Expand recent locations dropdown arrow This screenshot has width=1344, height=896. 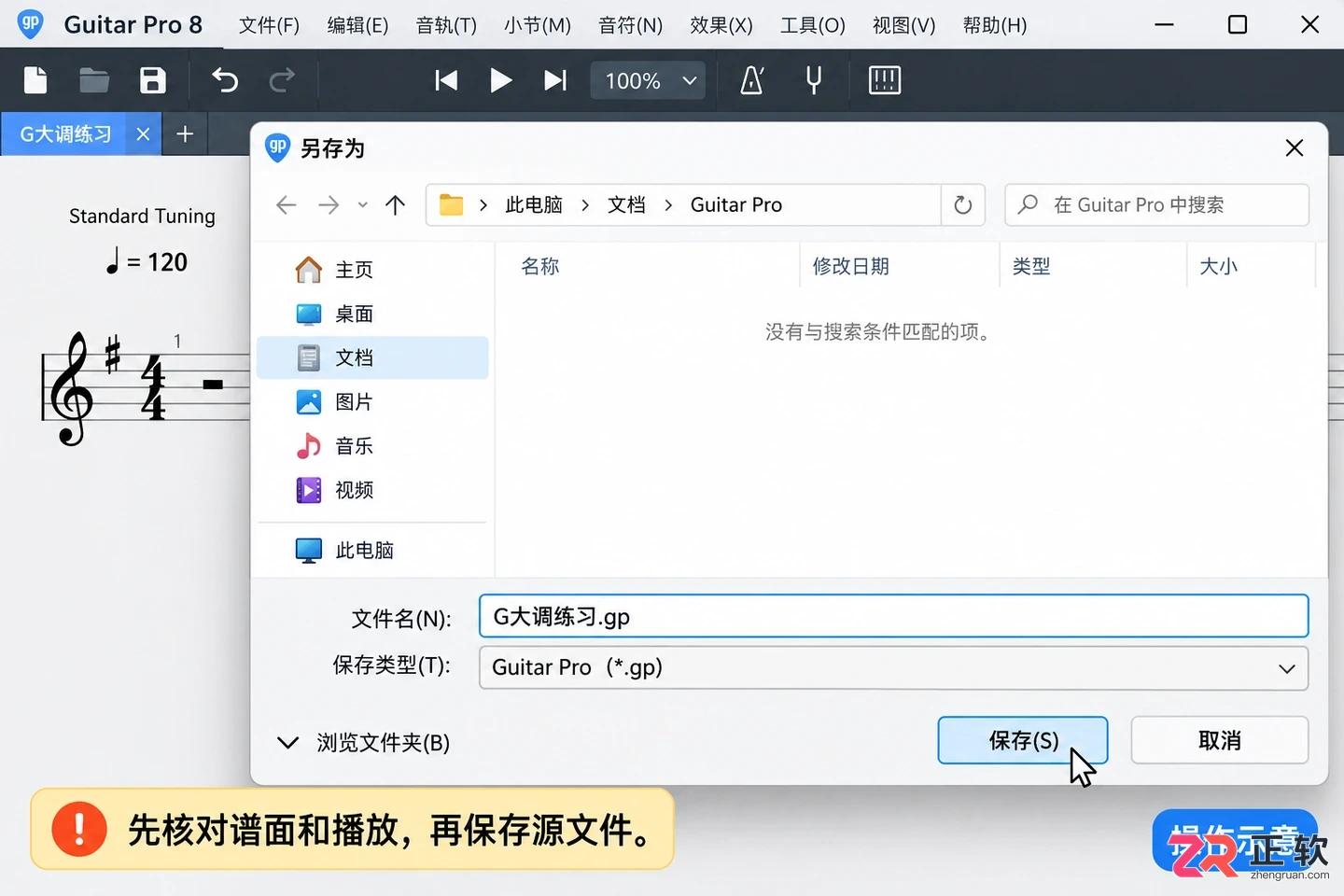[x=363, y=205]
